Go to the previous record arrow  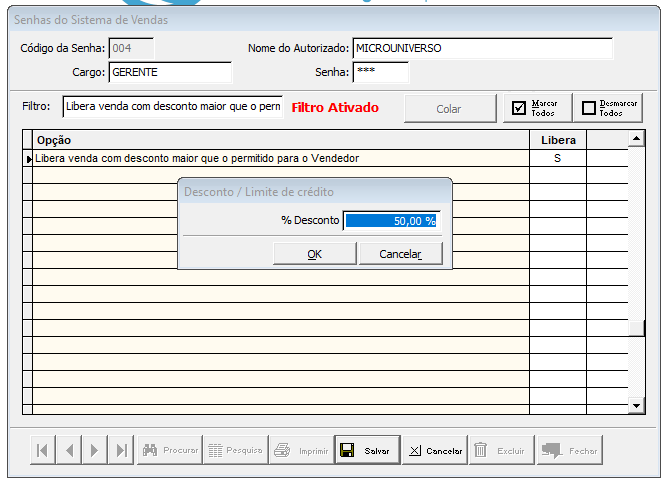(69, 450)
